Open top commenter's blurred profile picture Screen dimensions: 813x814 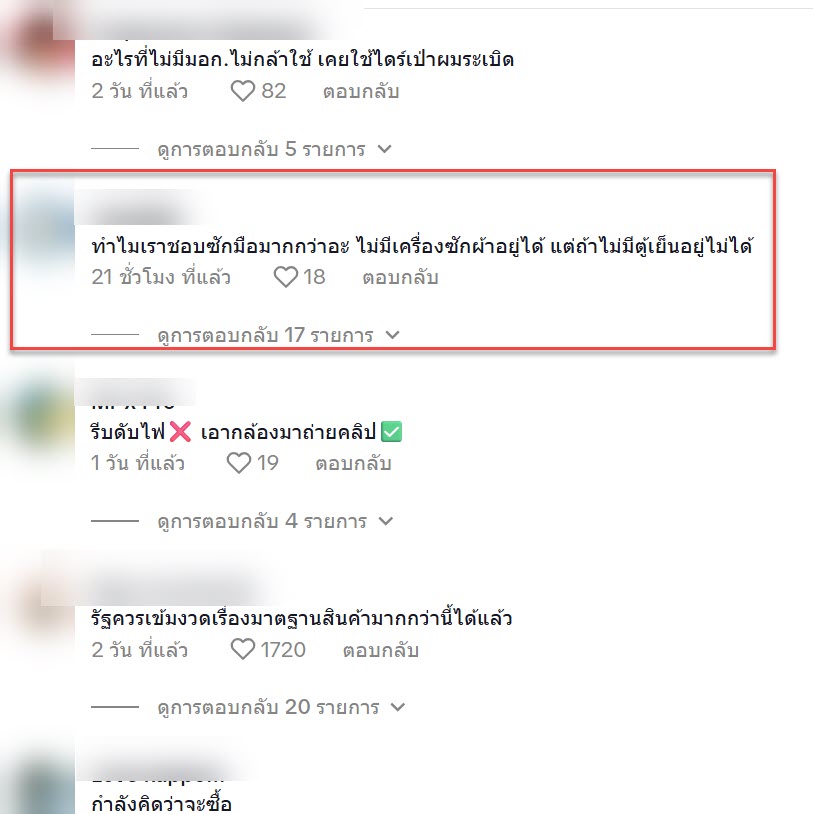39,47
